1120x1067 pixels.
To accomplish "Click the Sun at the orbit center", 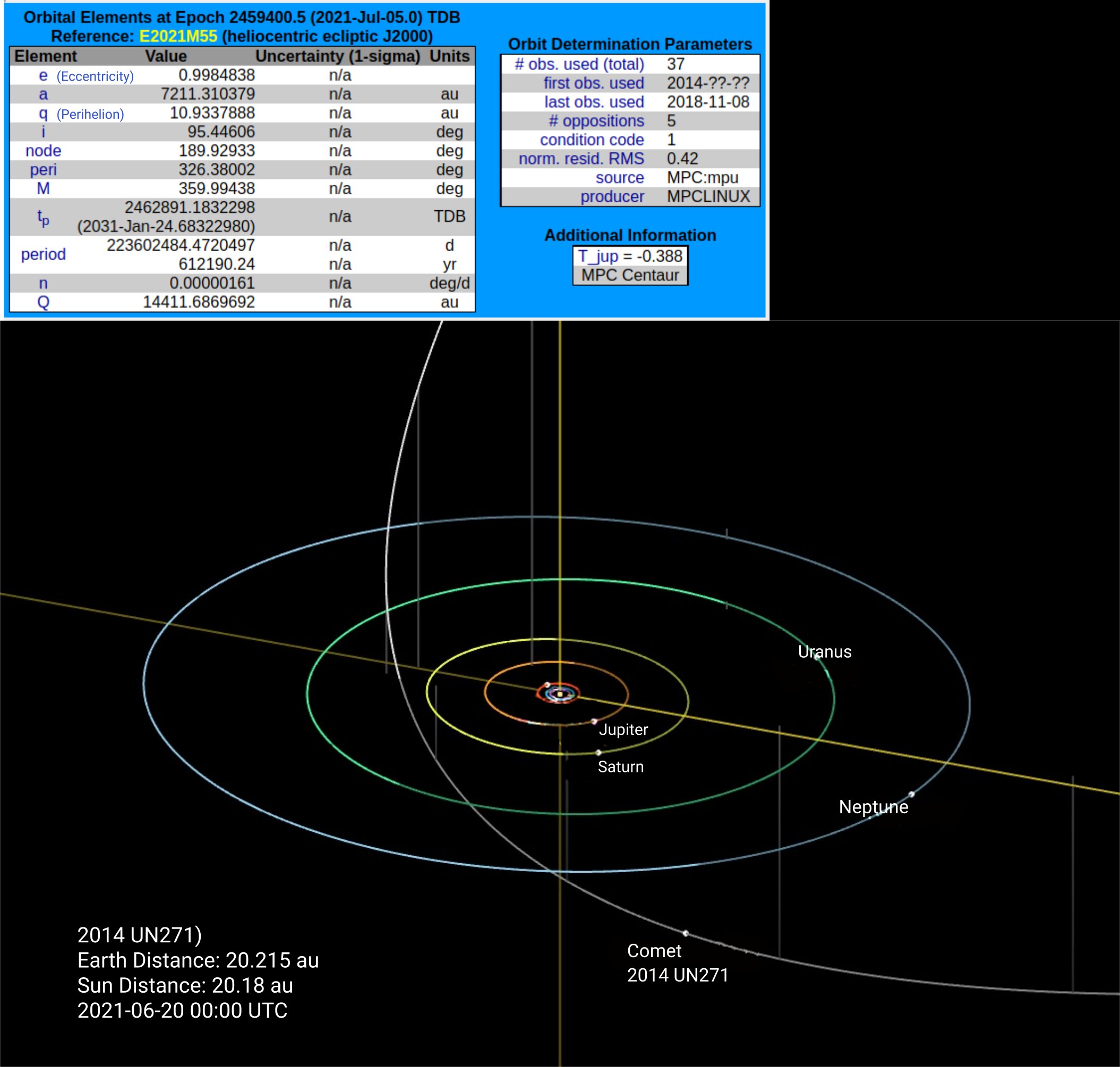I will (560, 694).
